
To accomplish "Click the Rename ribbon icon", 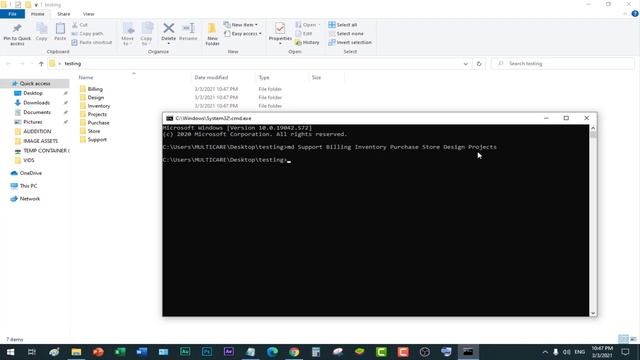I will (188, 28).
